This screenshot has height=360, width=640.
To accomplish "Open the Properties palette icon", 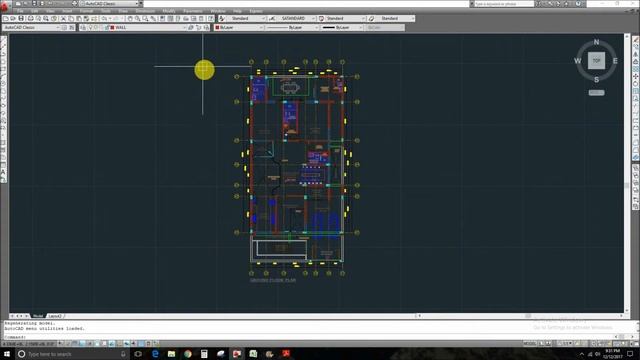I will pyautogui.click(x=162, y=18).
